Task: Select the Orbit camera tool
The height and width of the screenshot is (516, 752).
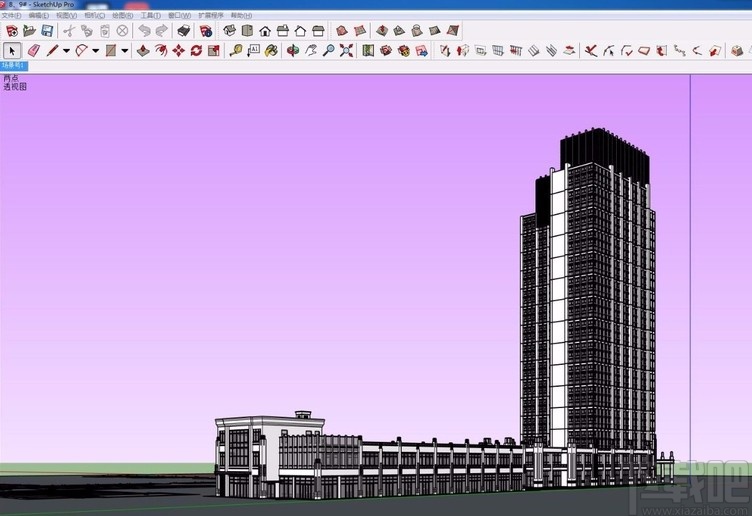Action: (293, 50)
